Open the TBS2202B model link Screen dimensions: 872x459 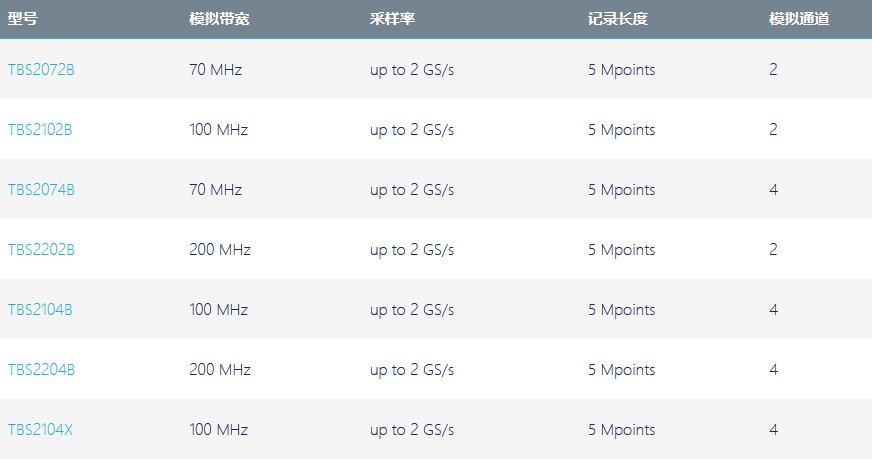pos(41,250)
